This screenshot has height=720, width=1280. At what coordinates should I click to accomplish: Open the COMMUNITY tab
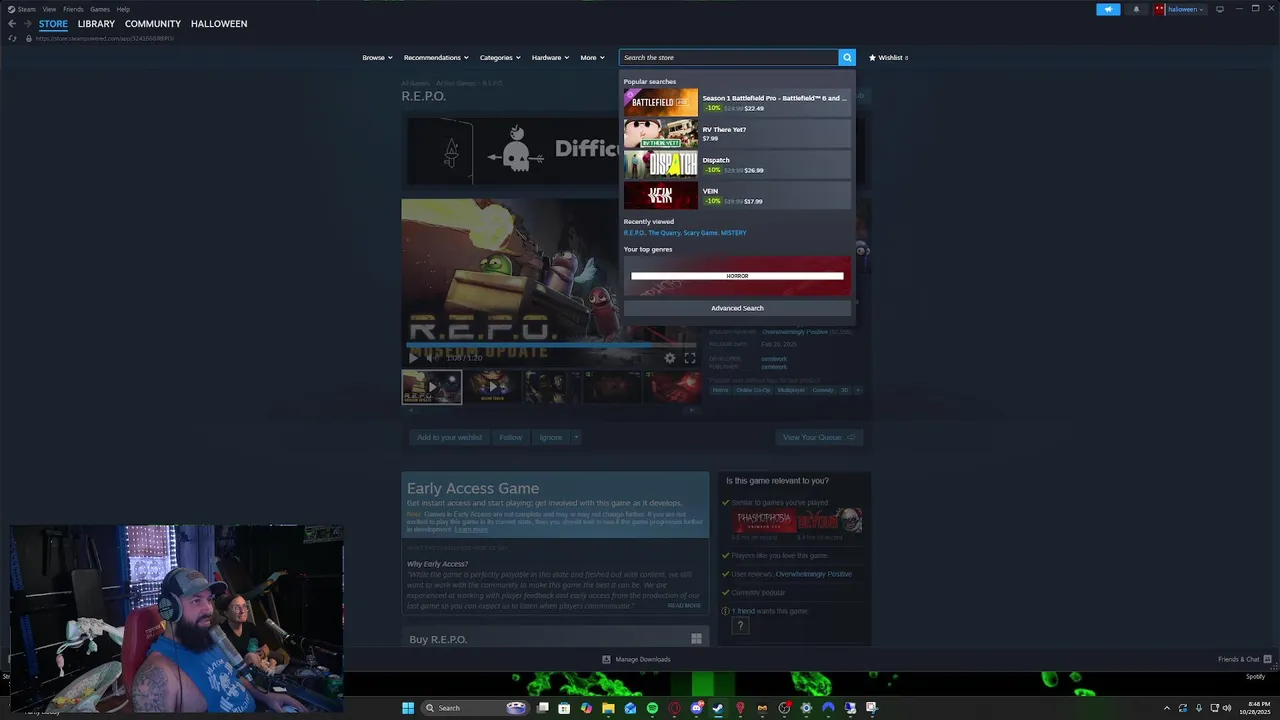tap(153, 24)
